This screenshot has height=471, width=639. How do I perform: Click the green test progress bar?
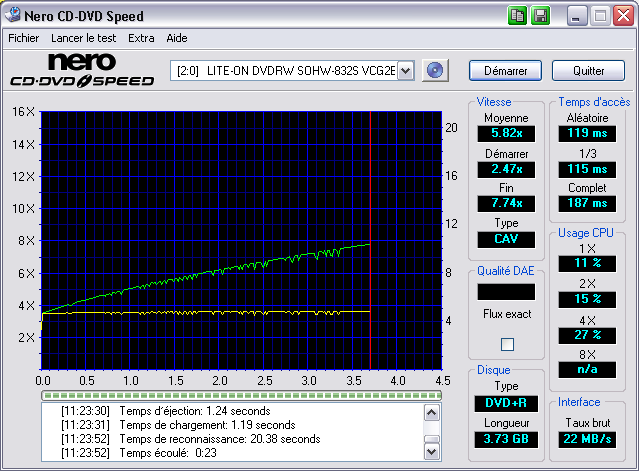click(240, 396)
